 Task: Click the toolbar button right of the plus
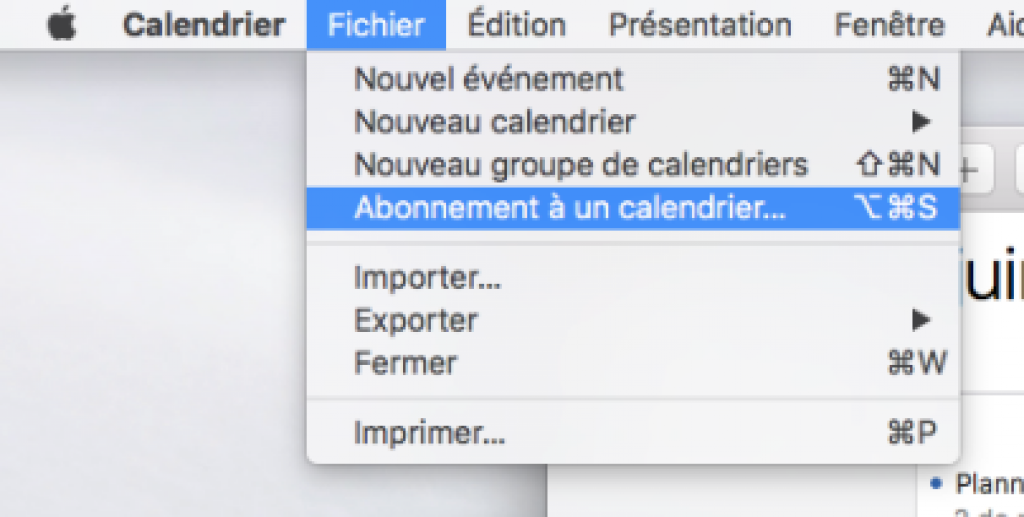(1018, 169)
